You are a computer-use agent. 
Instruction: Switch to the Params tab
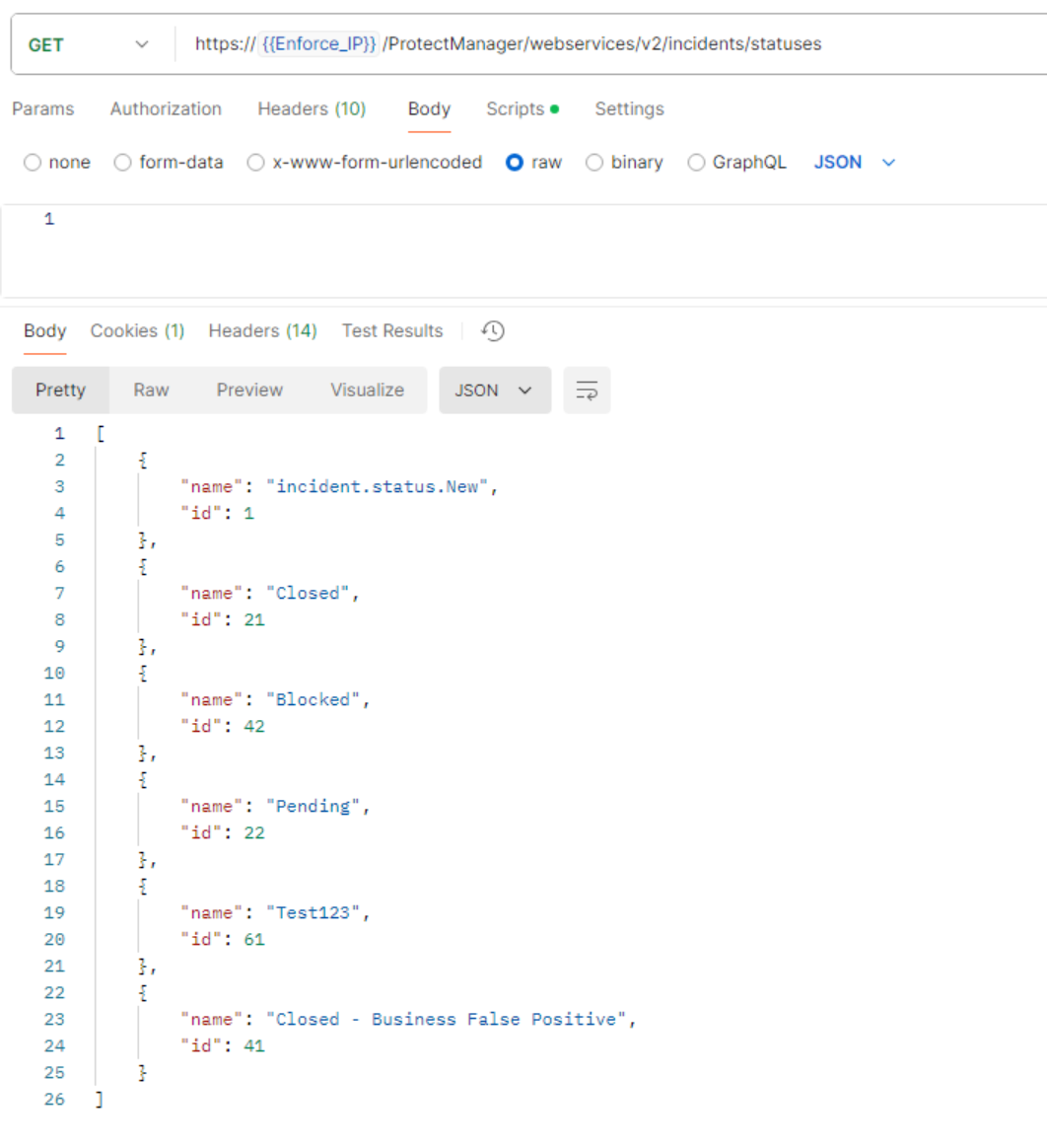point(42,109)
